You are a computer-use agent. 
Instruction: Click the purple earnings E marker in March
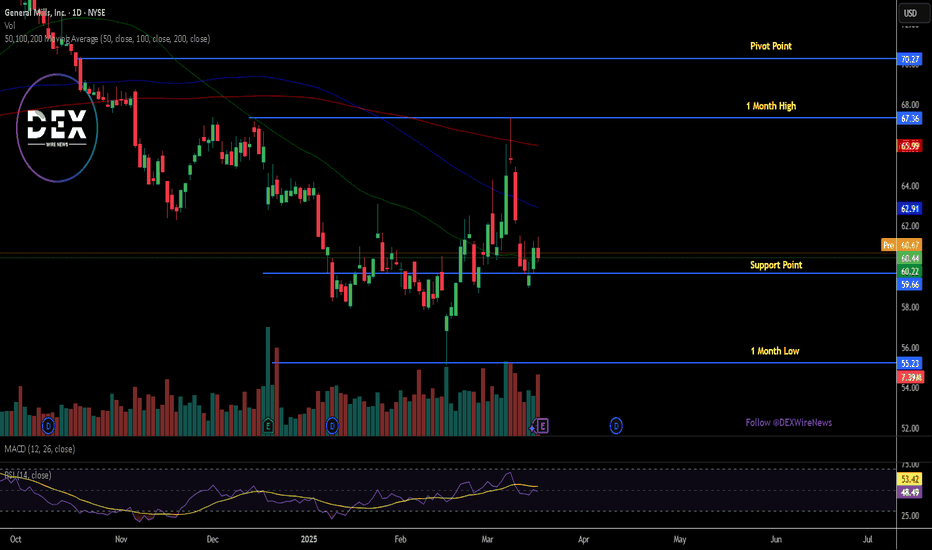pyautogui.click(x=542, y=426)
